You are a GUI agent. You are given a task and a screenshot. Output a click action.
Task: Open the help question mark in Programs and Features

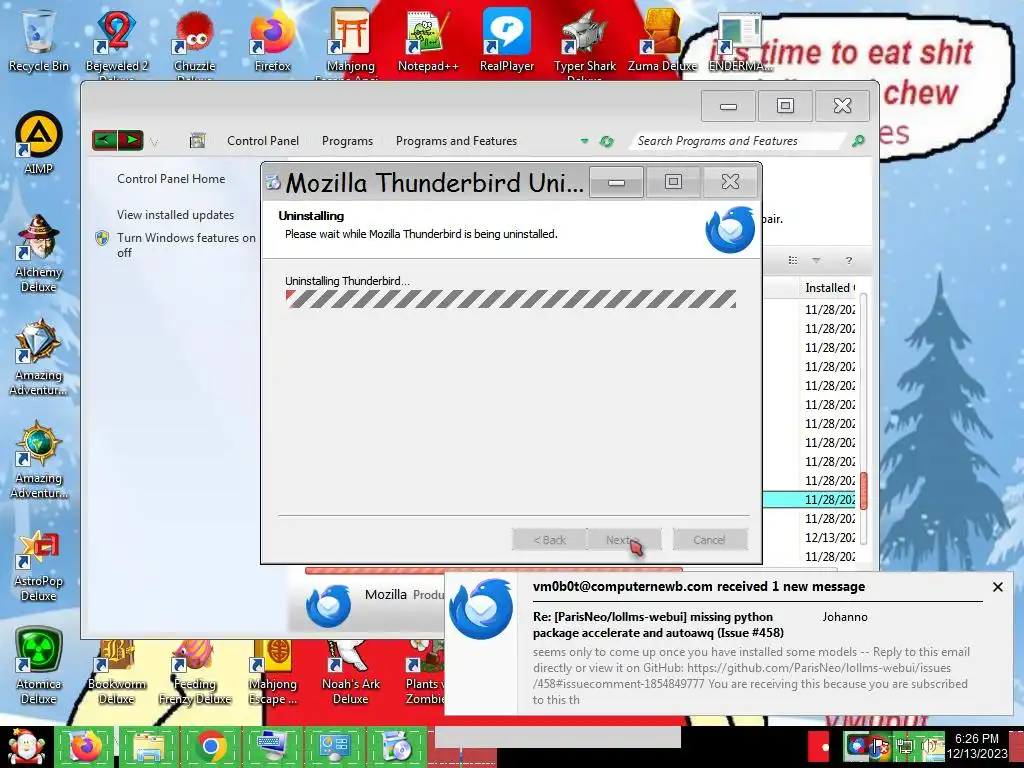tap(848, 261)
